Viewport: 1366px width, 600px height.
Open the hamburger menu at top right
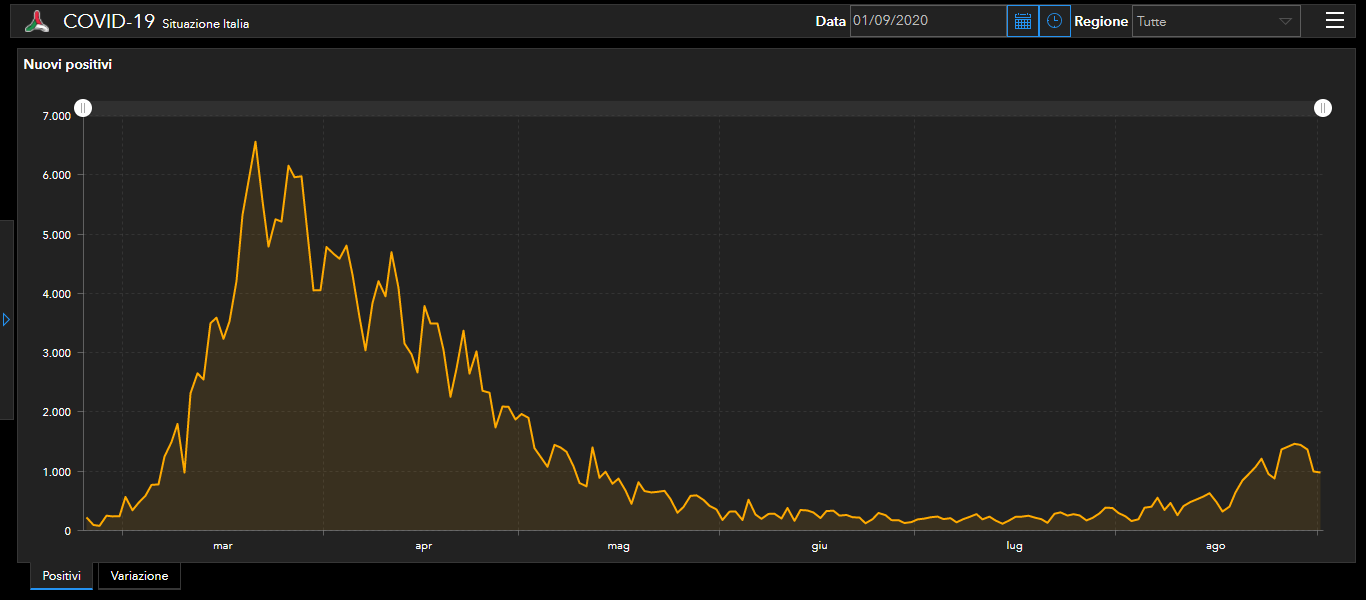1334,21
